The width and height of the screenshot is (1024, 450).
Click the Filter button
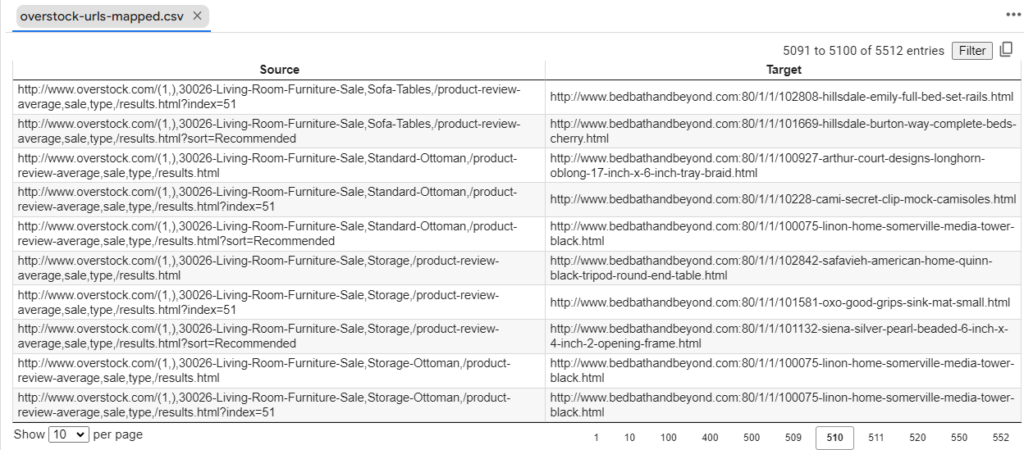(x=972, y=50)
